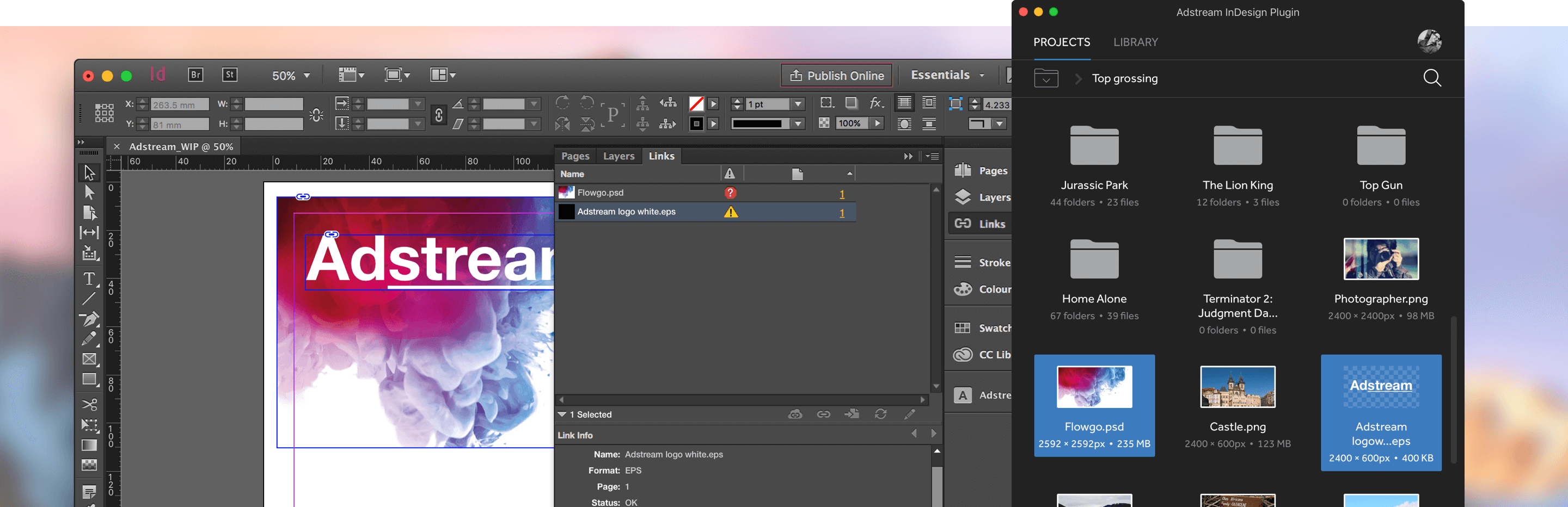Select Adstream_WIP document tab
Viewport: 1568px width, 507px height.
click(x=181, y=146)
